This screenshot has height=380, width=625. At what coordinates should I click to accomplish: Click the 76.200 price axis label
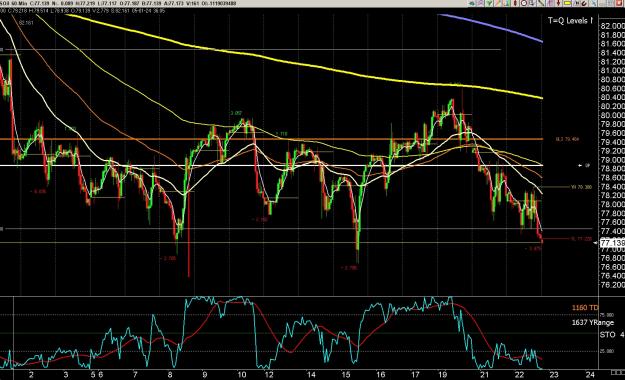(x=612, y=285)
